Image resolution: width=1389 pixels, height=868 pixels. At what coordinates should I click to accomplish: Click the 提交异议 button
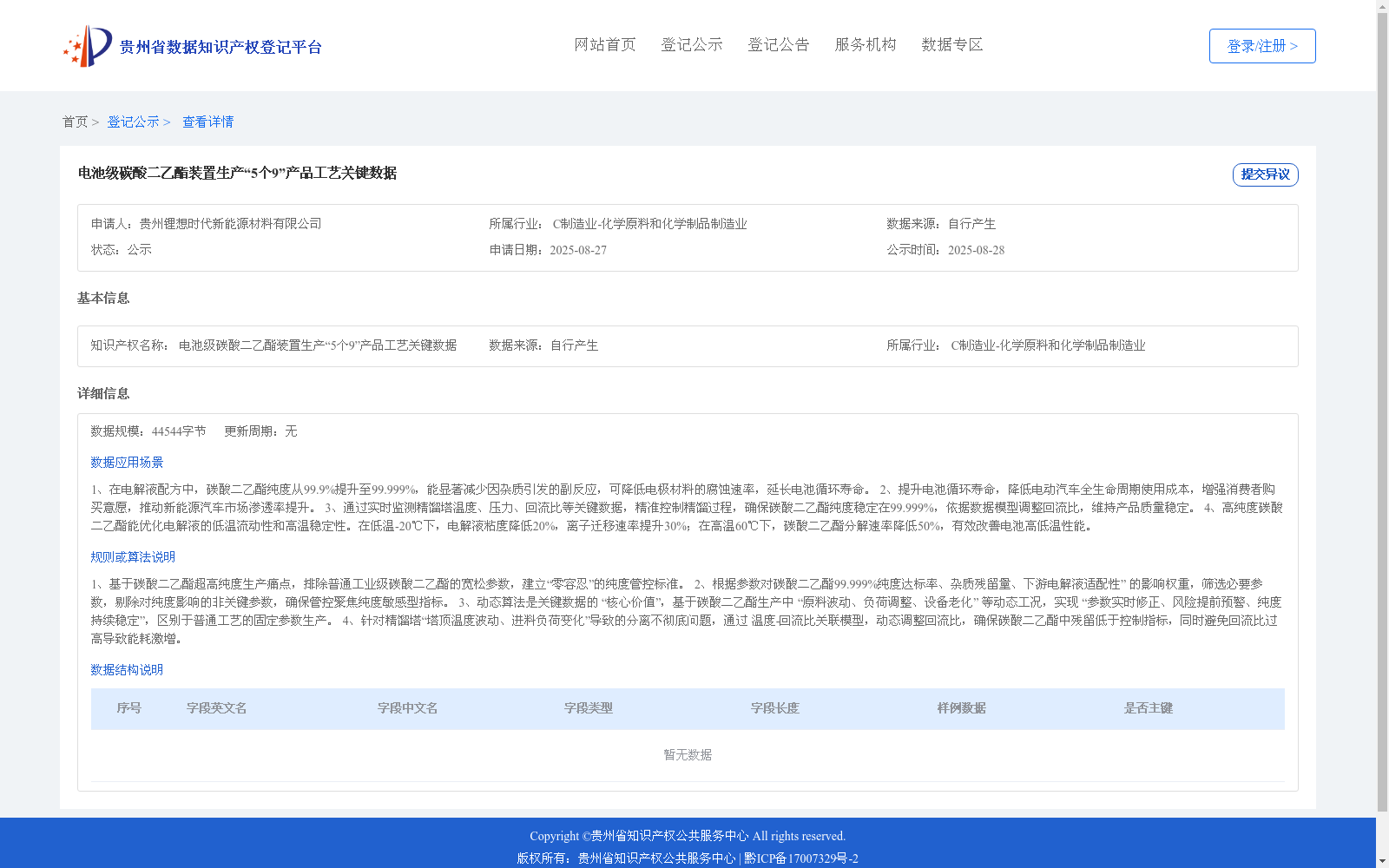pyautogui.click(x=1266, y=174)
